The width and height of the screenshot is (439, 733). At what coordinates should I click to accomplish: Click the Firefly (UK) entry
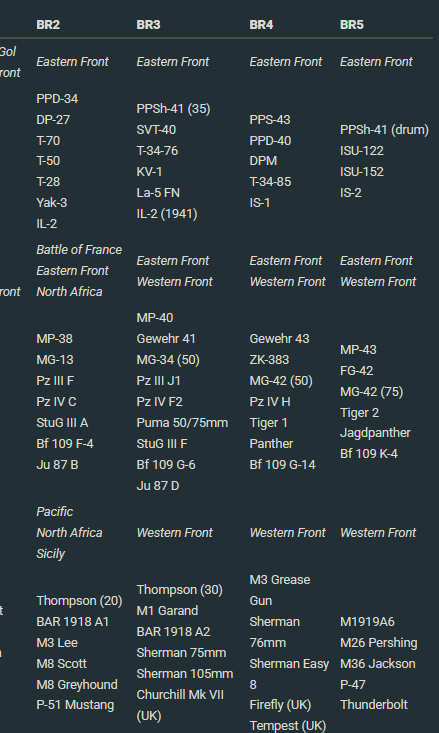281,704
